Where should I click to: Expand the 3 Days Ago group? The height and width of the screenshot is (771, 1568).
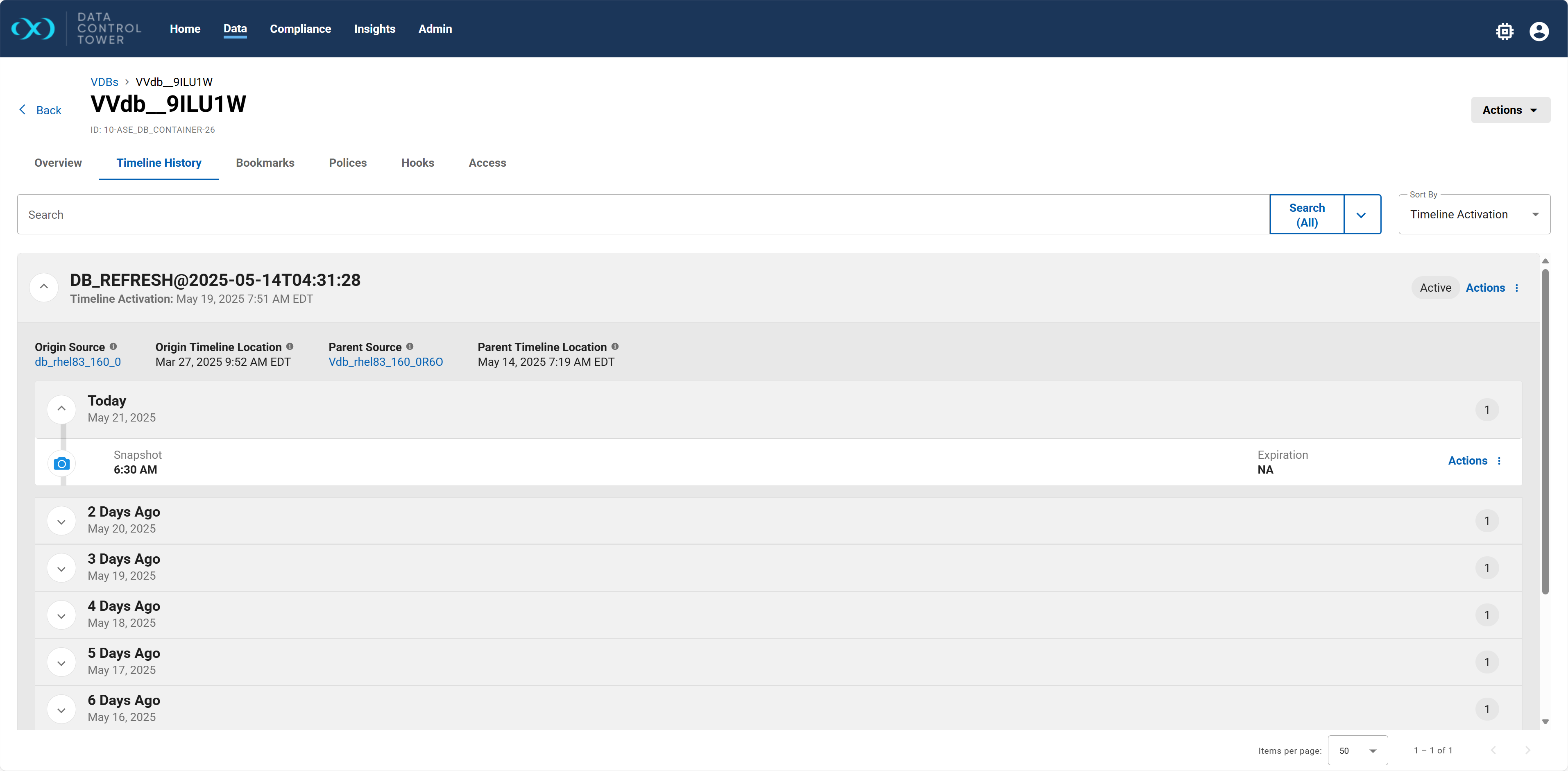(61, 568)
